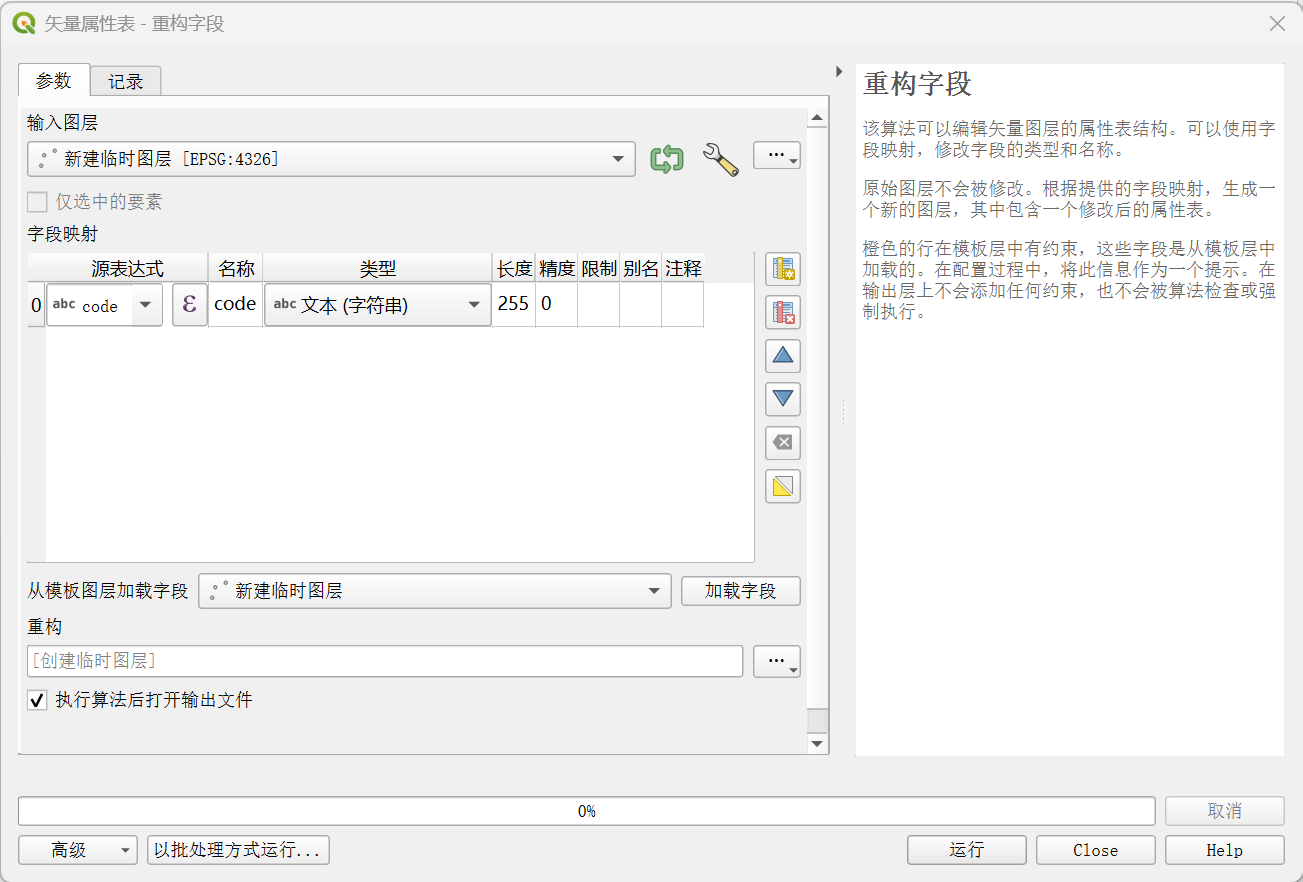Click QGIS logo in title bar
1303x882 pixels.
(24, 23)
